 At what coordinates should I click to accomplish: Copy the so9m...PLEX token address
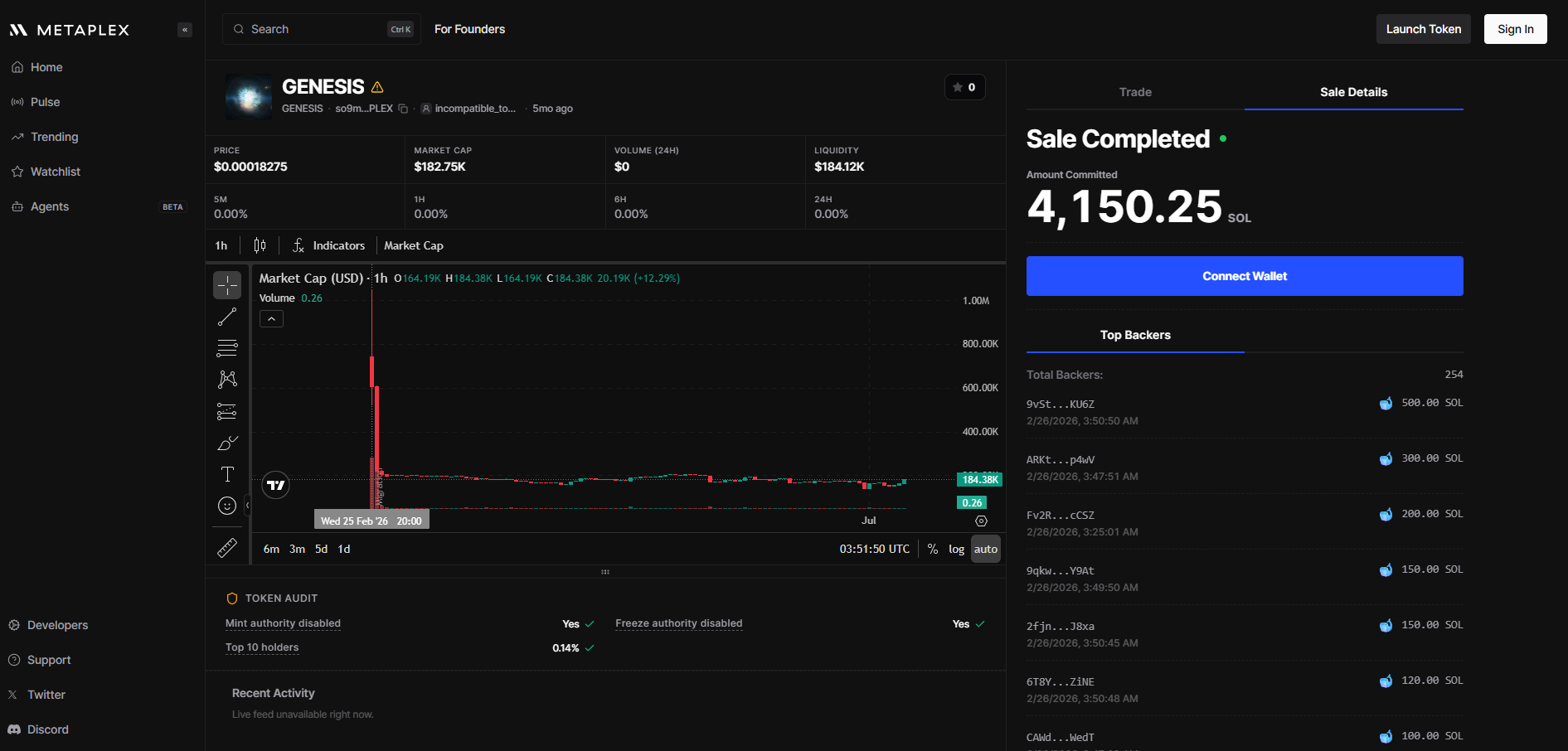click(x=403, y=109)
